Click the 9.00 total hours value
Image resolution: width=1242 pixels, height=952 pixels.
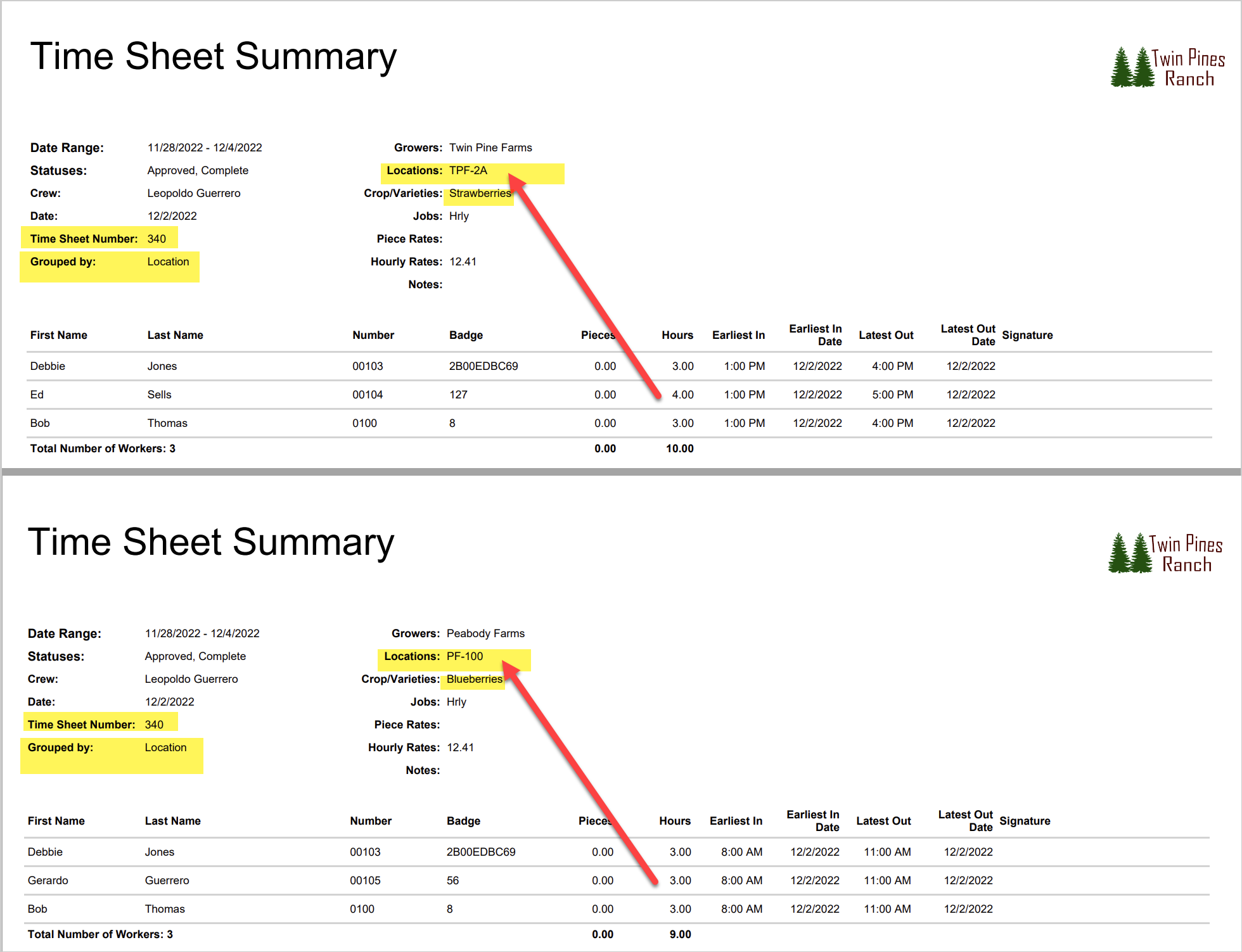[680, 934]
